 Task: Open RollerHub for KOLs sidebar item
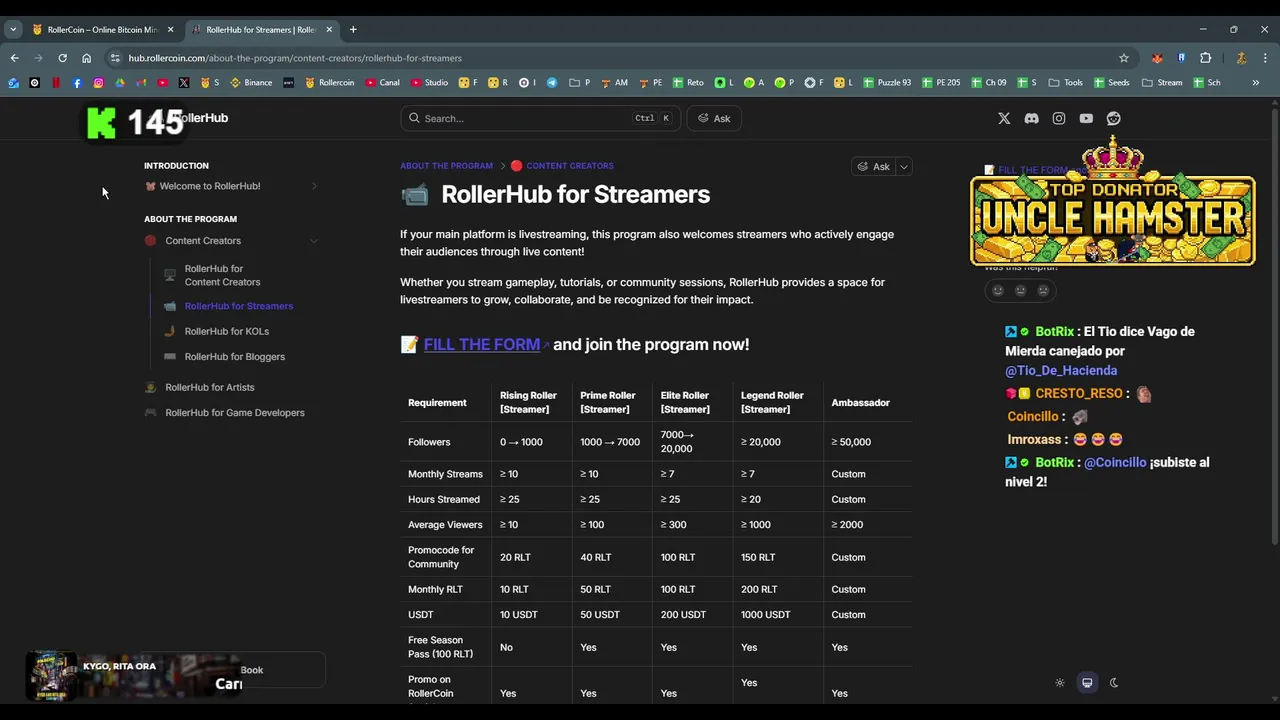pyautogui.click(x=227, y=331)
